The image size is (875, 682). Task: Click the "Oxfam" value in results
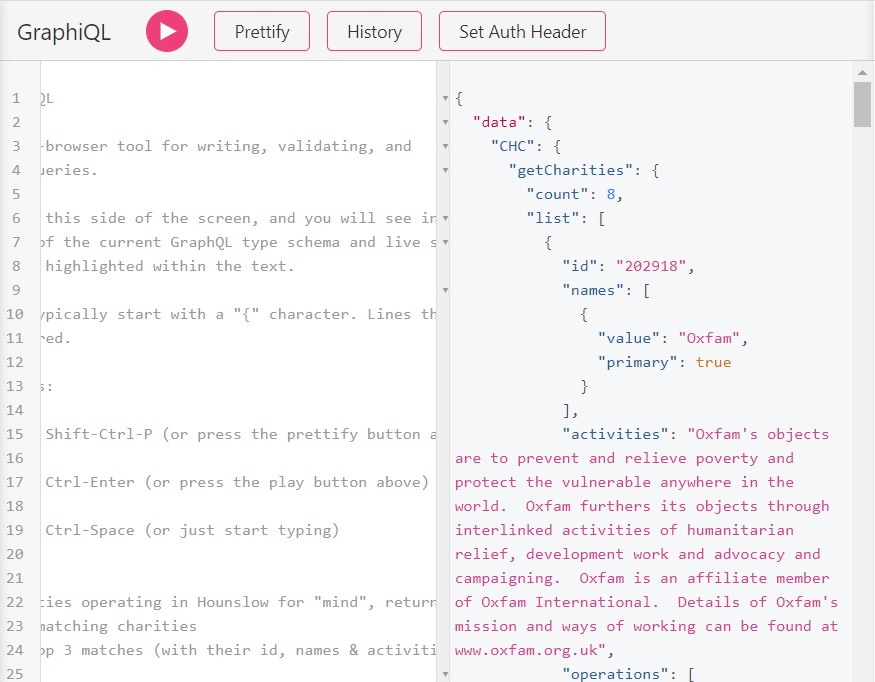[712, 338]
